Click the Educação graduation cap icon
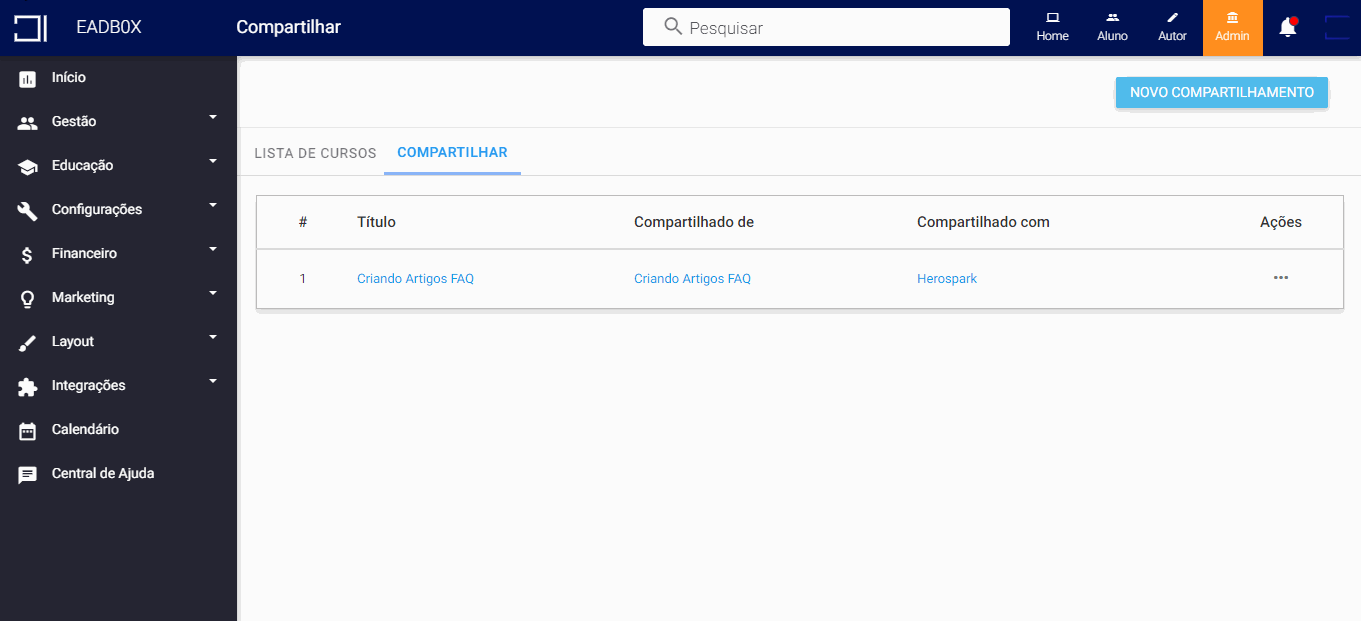 tap(28, 167)
